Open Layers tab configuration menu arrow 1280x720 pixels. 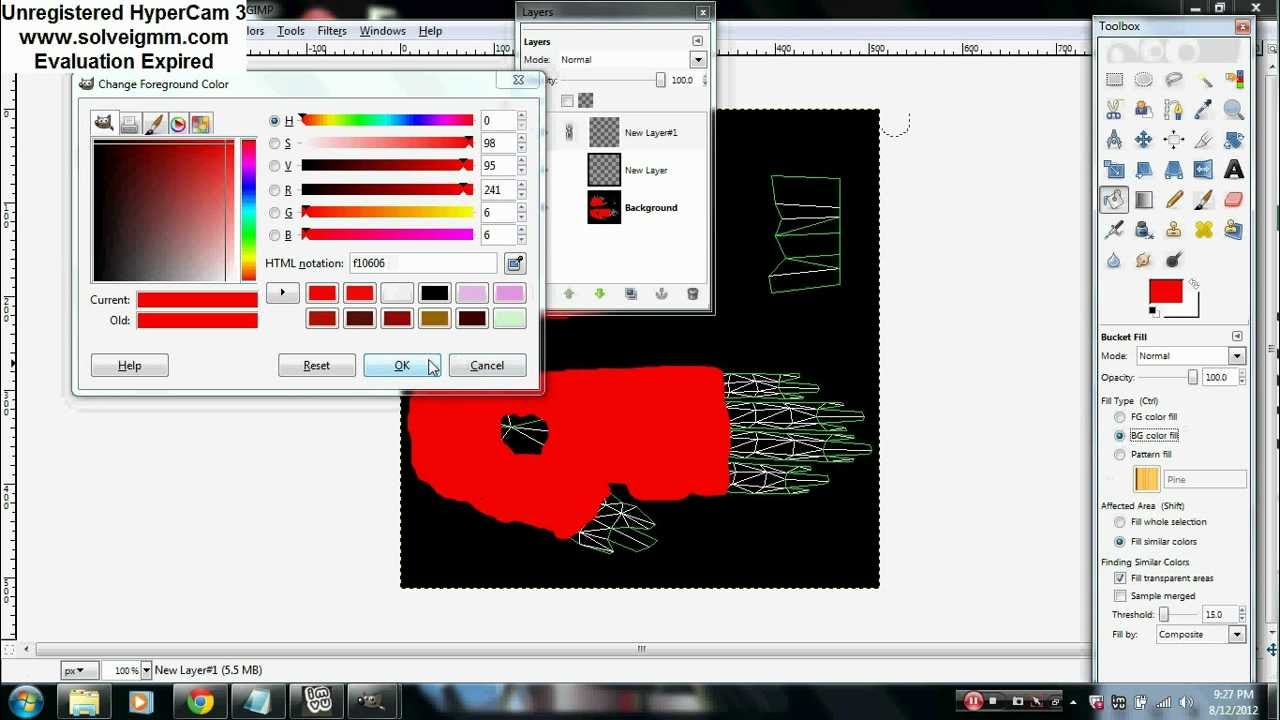(x=697, y=41)
